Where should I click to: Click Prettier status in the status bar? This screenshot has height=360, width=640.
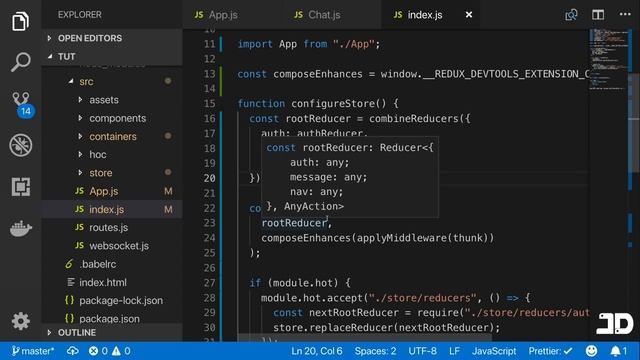(550, 351)
